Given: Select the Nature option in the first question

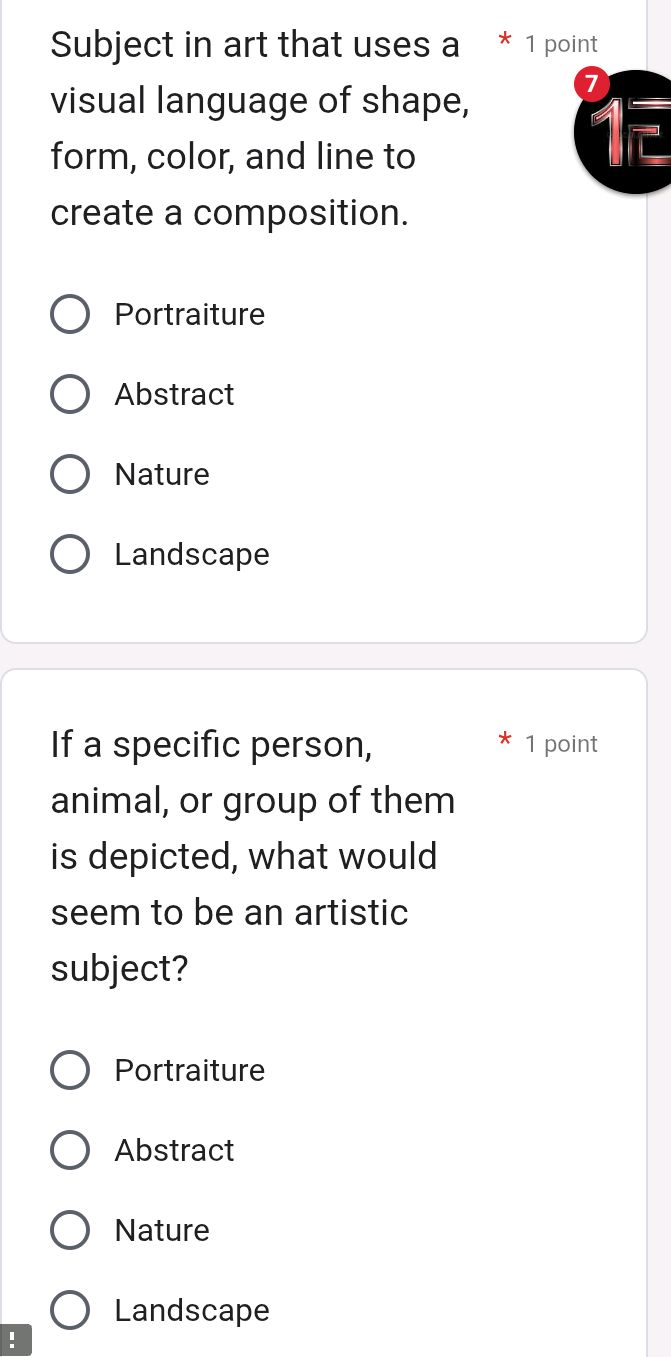Looking at the screenshot, I should pos(70,474).
